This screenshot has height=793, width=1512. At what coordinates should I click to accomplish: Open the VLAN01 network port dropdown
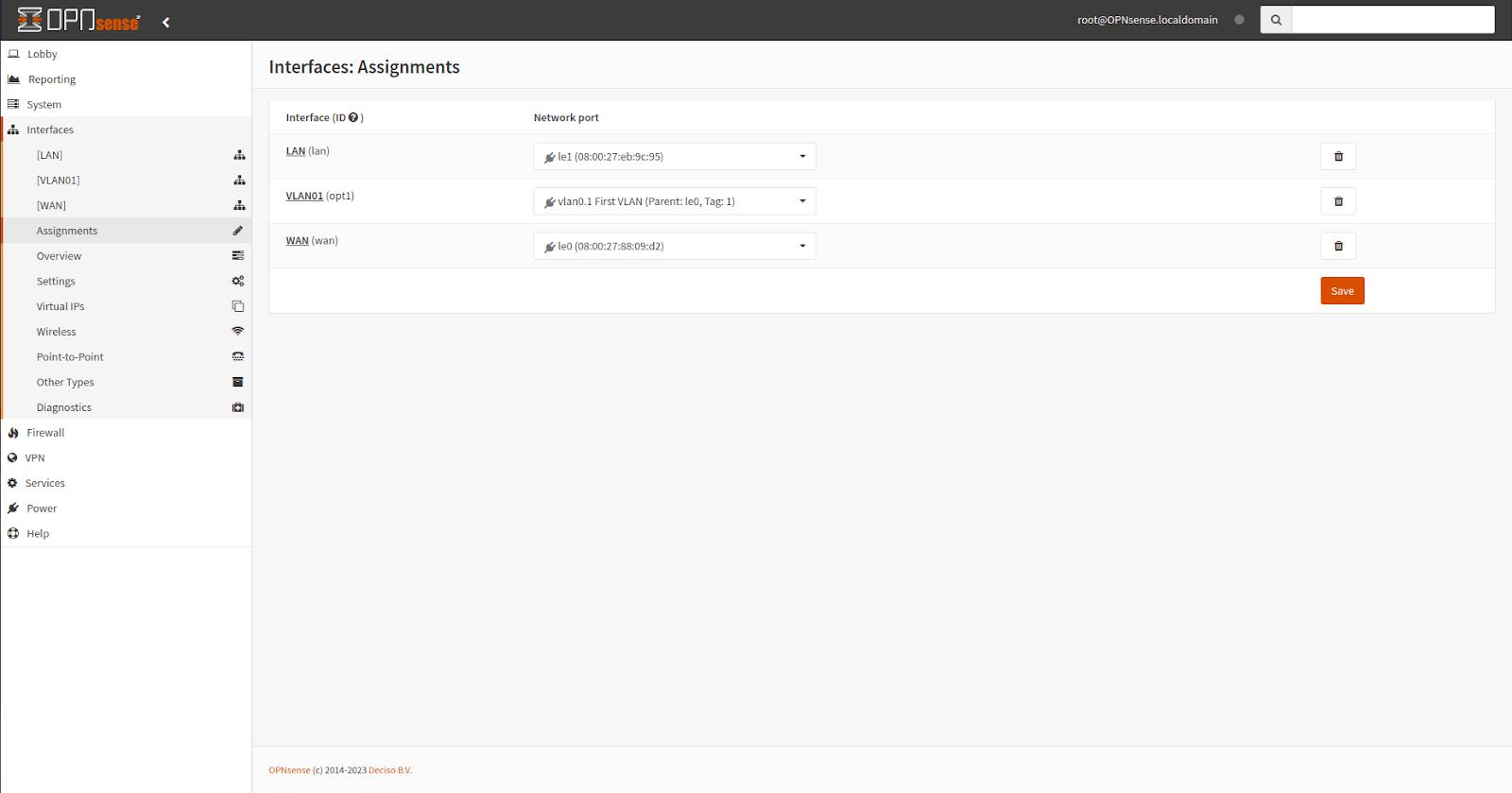coord(675,201)
